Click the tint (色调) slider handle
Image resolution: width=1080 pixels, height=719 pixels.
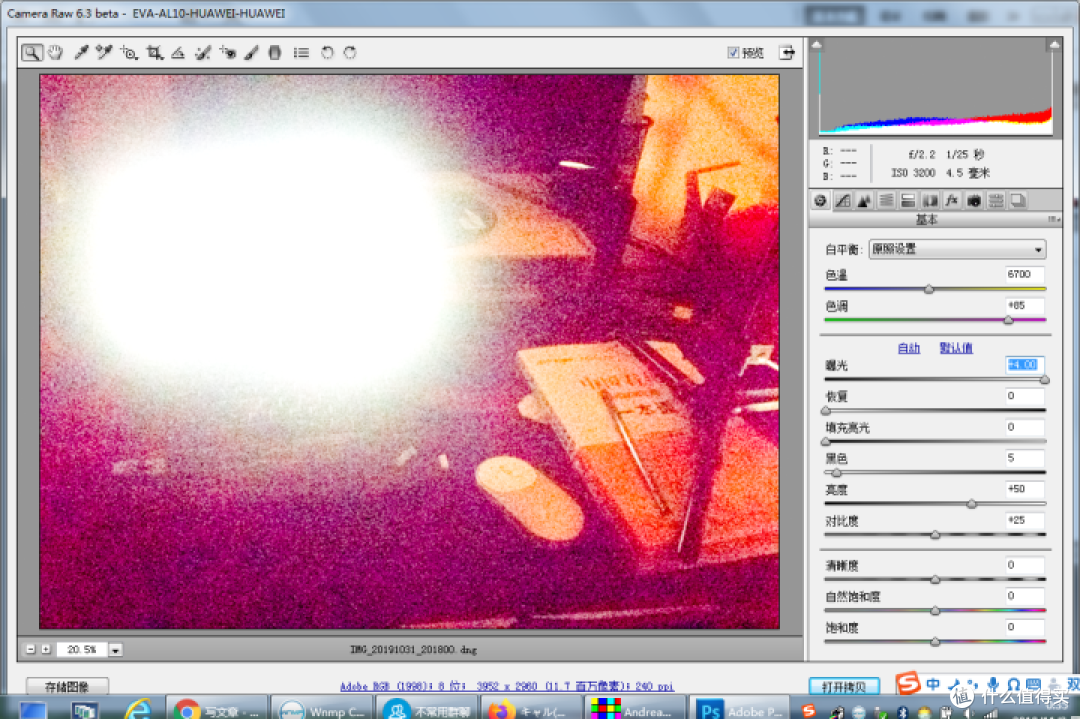point(1008,320)
